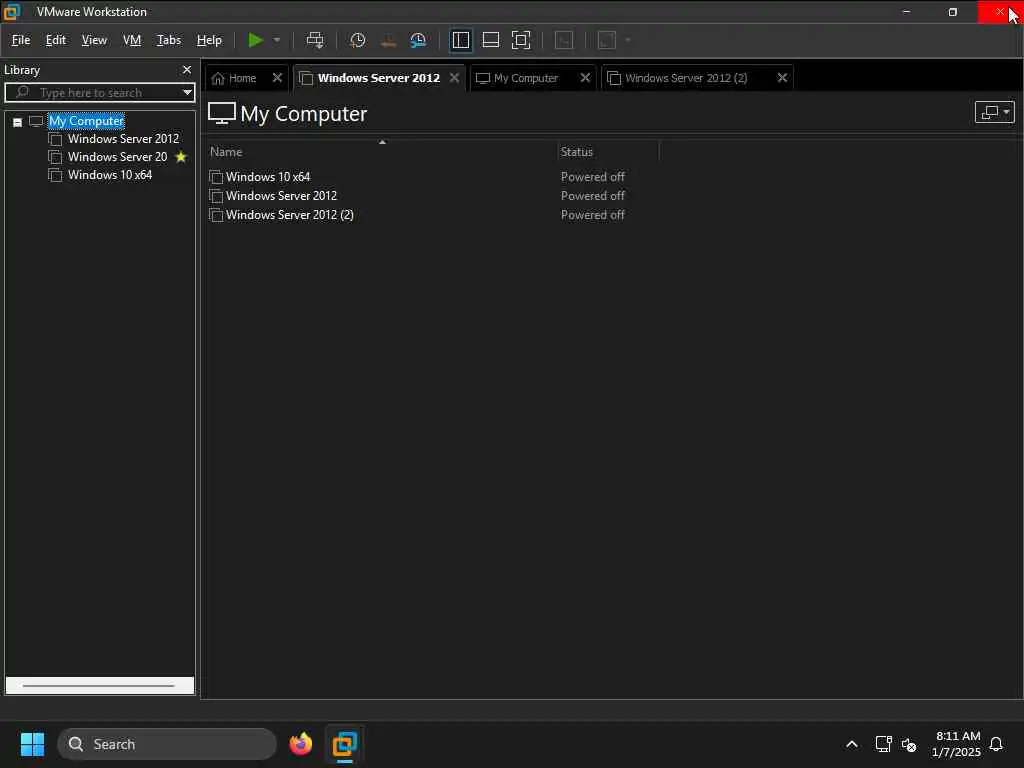
Task: Click the library horizontal scrollbar
Action: [x=99, y=686]
